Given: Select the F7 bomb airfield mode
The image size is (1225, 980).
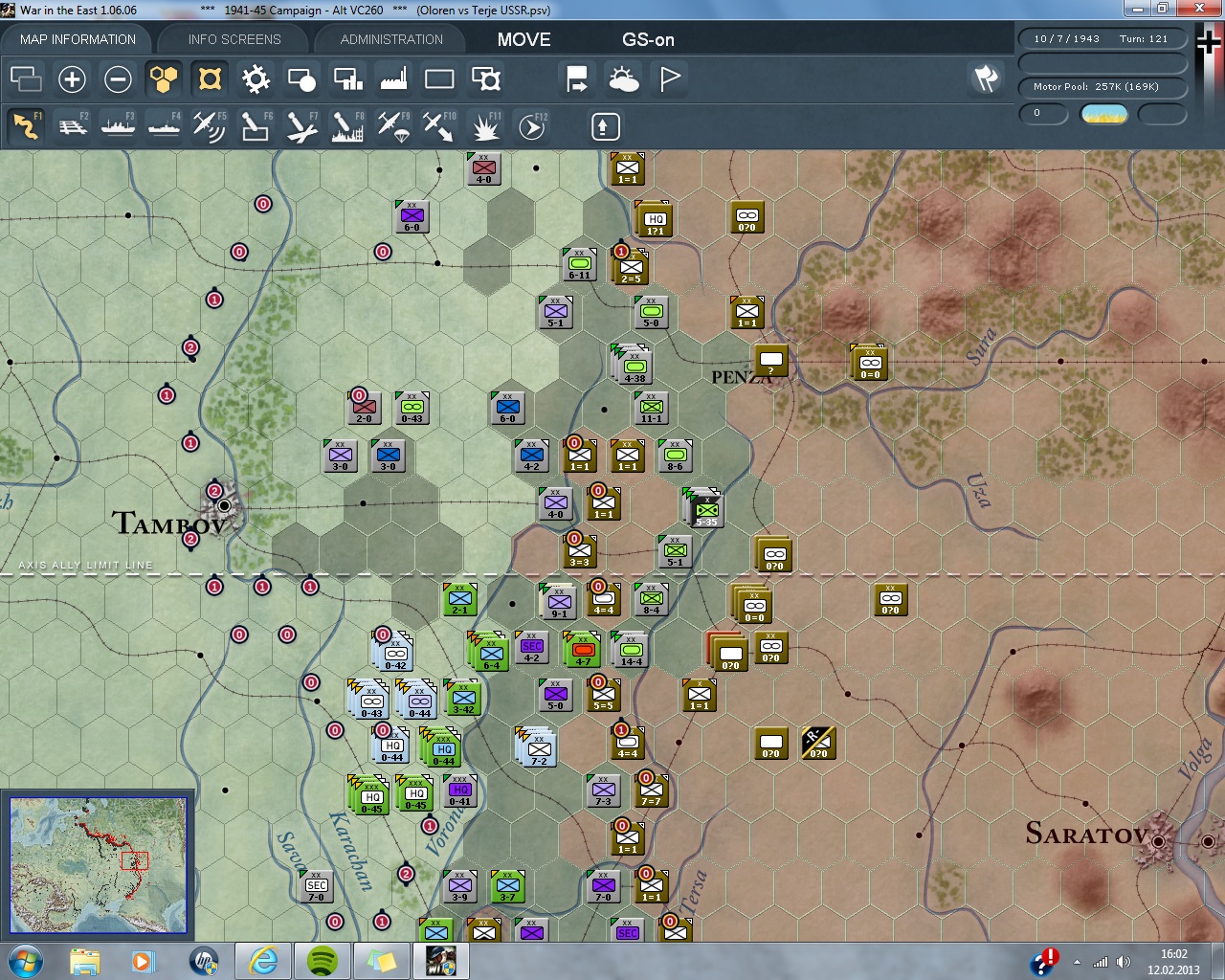Looking at the screenshot, I should (301, 126).
